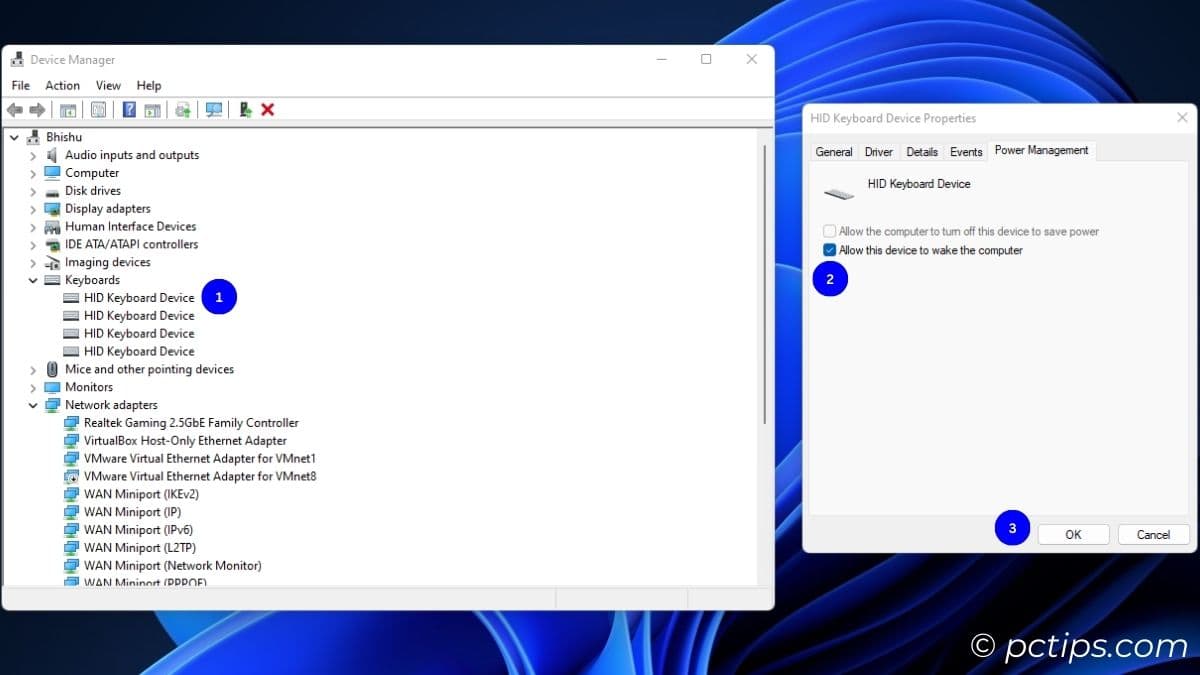
Task: Click the Help toolbar icon
Action: tap(128, 110)
